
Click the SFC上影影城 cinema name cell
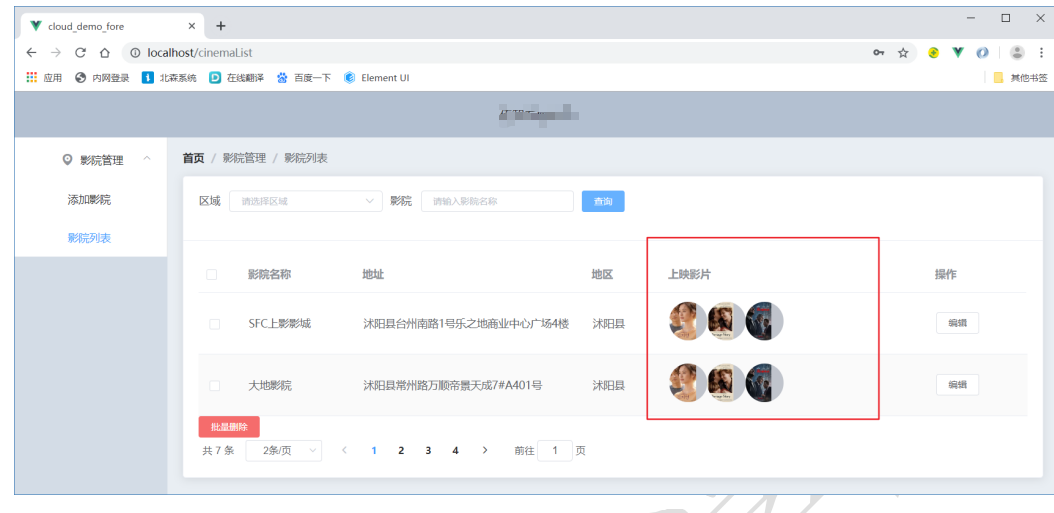[x=280, y=324]
